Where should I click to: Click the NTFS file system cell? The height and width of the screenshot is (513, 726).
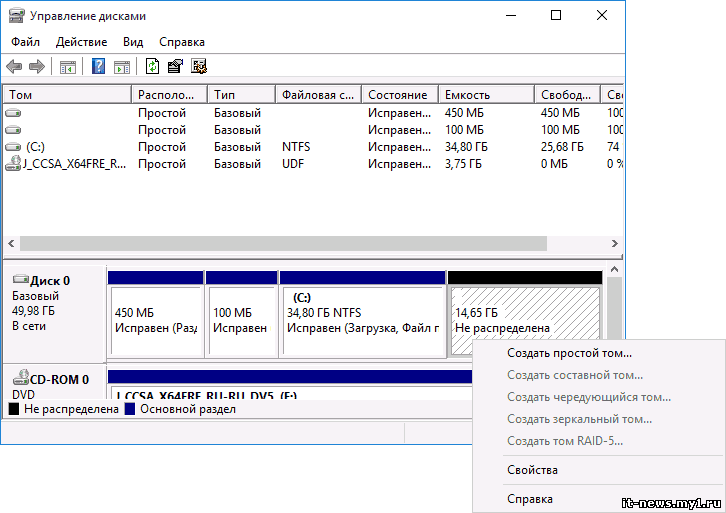(296, 147)
